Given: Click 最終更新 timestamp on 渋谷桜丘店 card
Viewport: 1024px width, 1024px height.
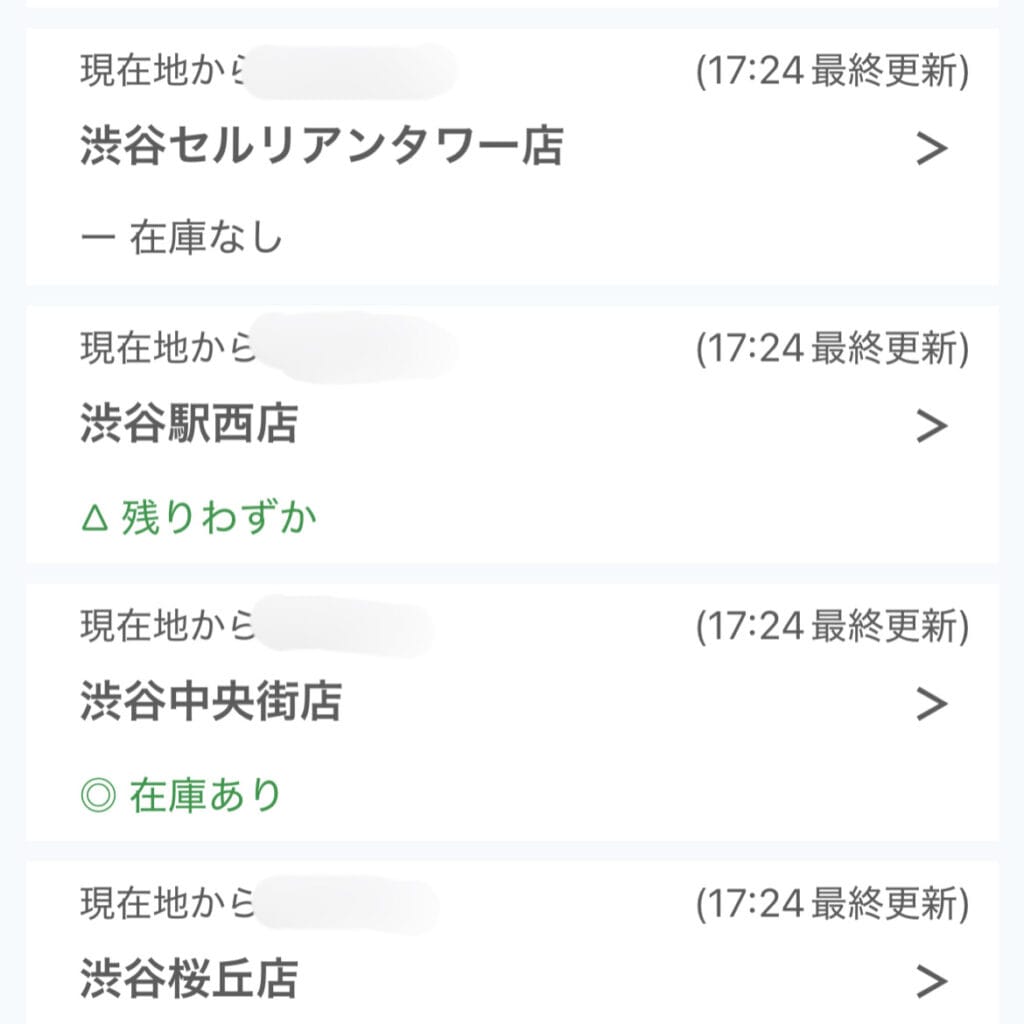Looking at the screenshot, I should (832, 904).
